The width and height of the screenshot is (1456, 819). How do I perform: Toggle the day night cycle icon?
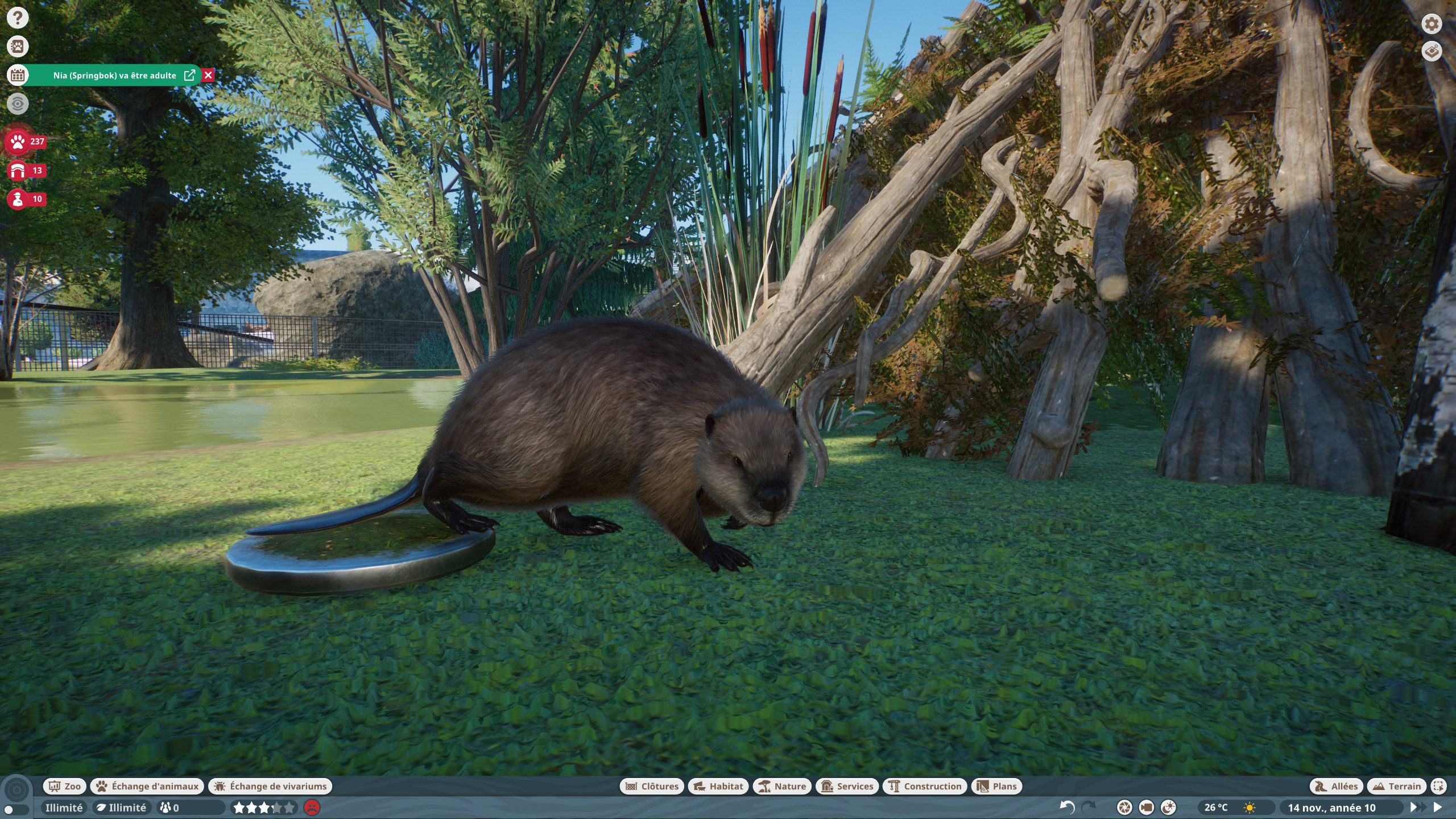coord(1168,807)
